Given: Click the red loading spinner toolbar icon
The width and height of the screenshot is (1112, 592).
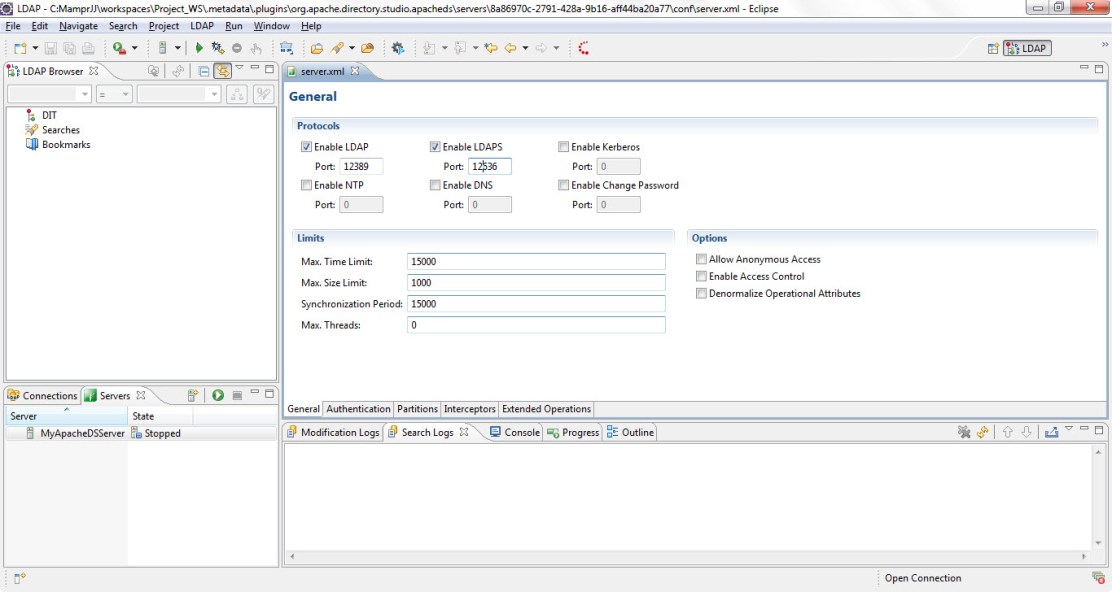Looking at the screenshot, I should point(583,48).
